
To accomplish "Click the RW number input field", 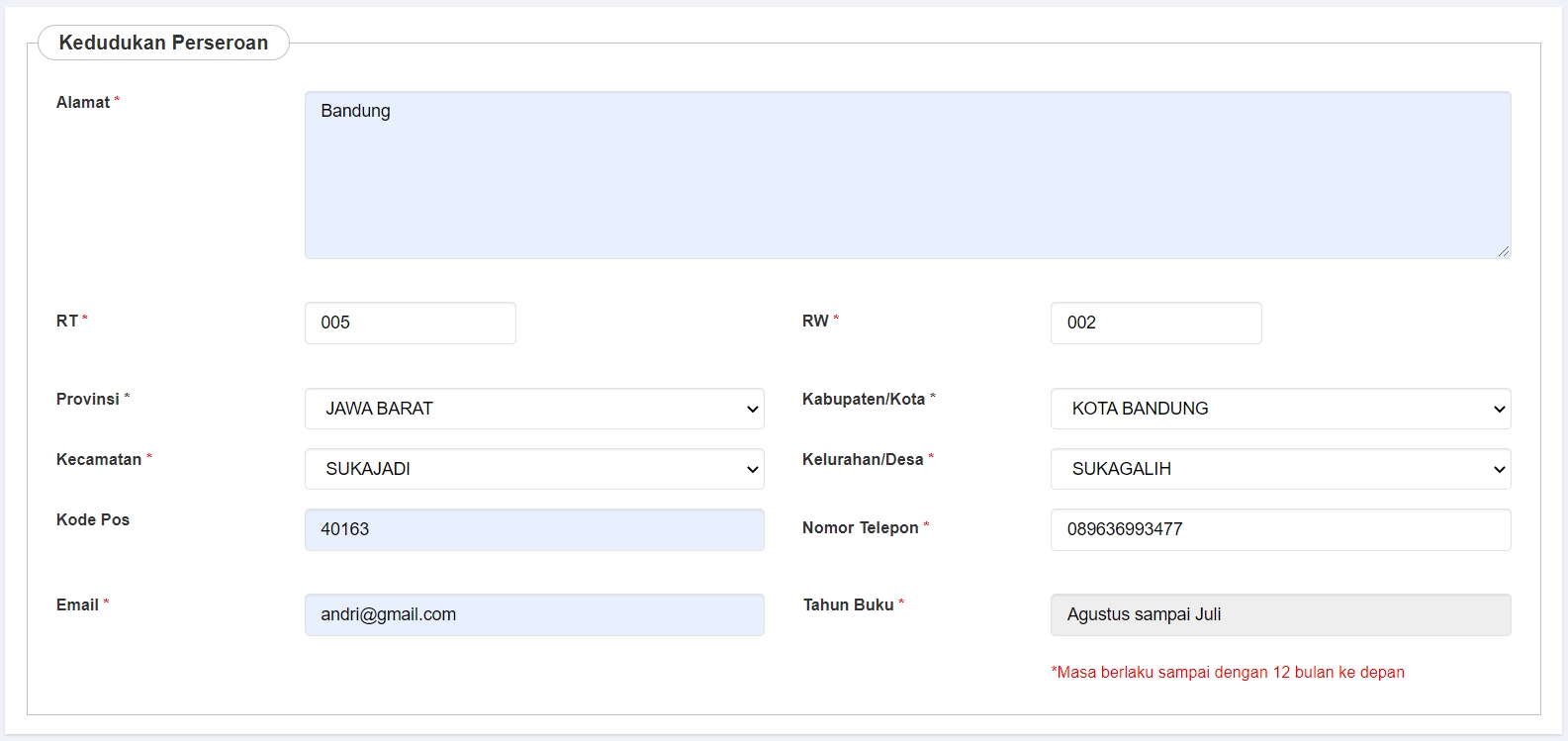I will [1155, 323].
